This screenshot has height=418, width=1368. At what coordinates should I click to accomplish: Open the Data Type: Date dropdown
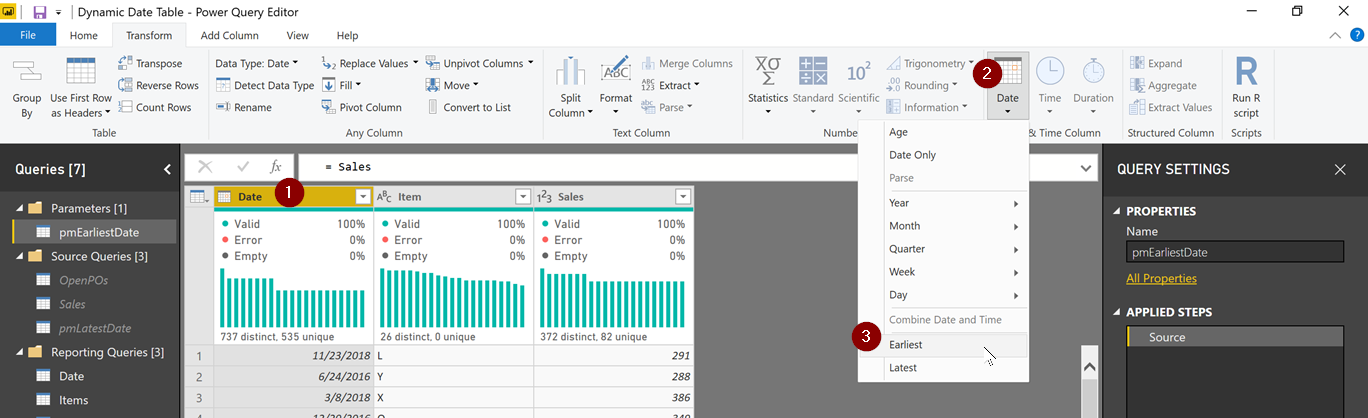(x=256, y=63)
